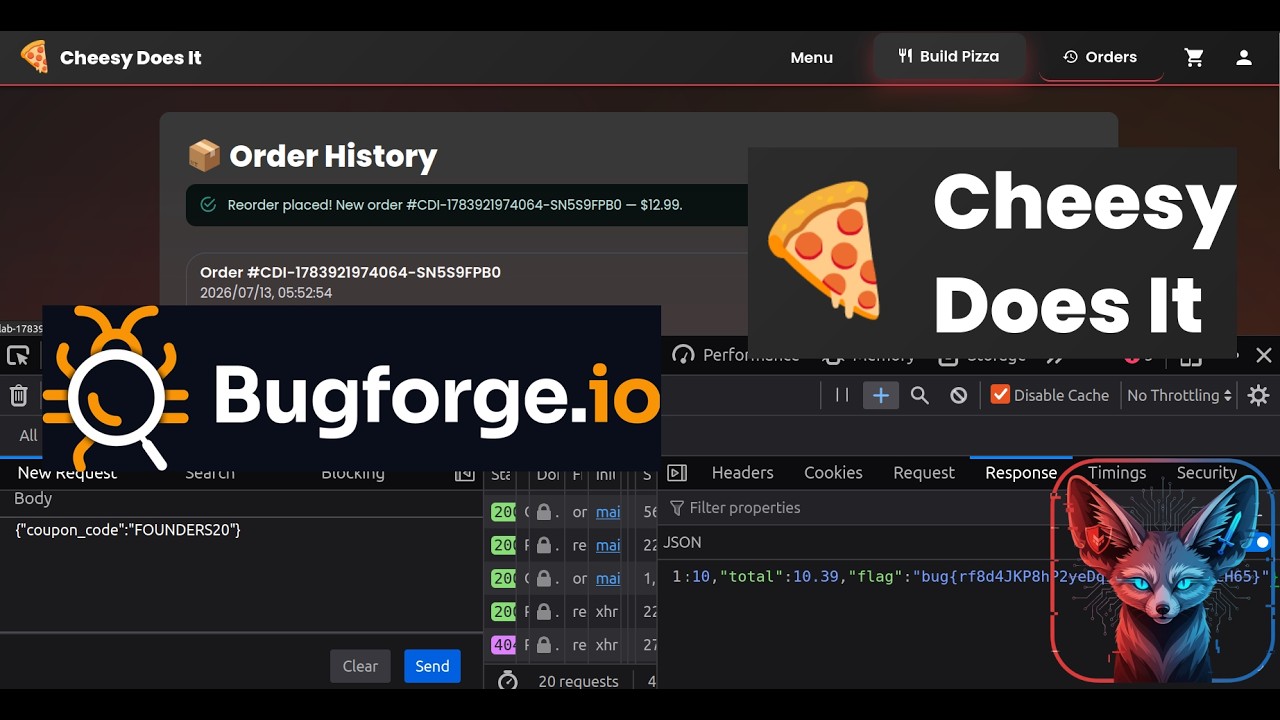The width and height of the screenshot is (1280, 720).
Task: Open the request blocking circle-slash icon
Action: point(959,395)
